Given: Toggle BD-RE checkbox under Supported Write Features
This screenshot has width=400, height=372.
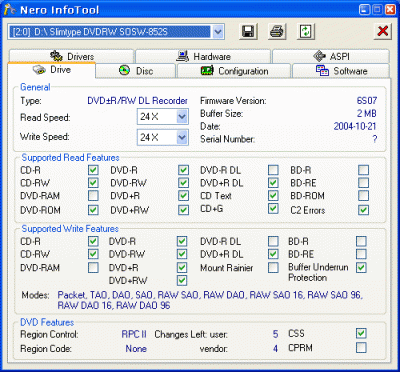Looking at the screenshot, I should point(361,254).
